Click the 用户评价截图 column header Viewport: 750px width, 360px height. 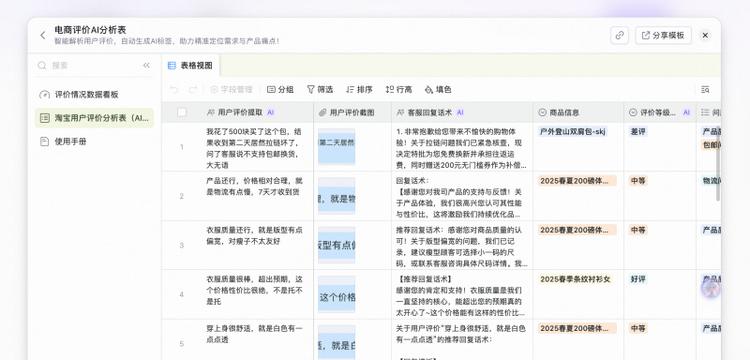[352, 112]
